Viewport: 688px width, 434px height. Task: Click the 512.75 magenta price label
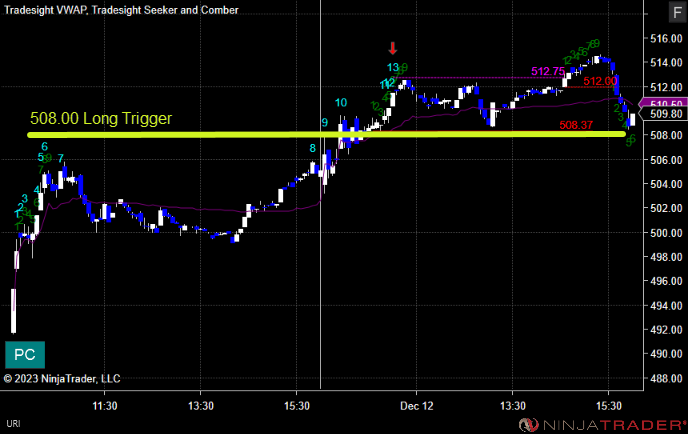point(548,71)
